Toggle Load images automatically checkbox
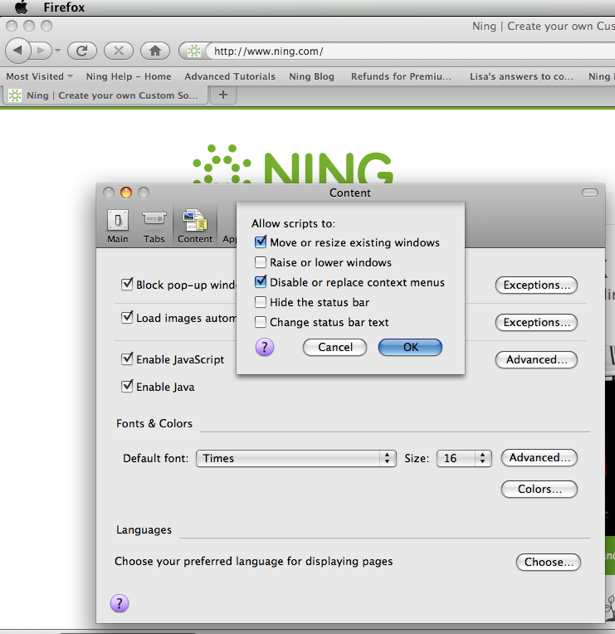Viewport: 615px width, 634px height. coord(127,317)
